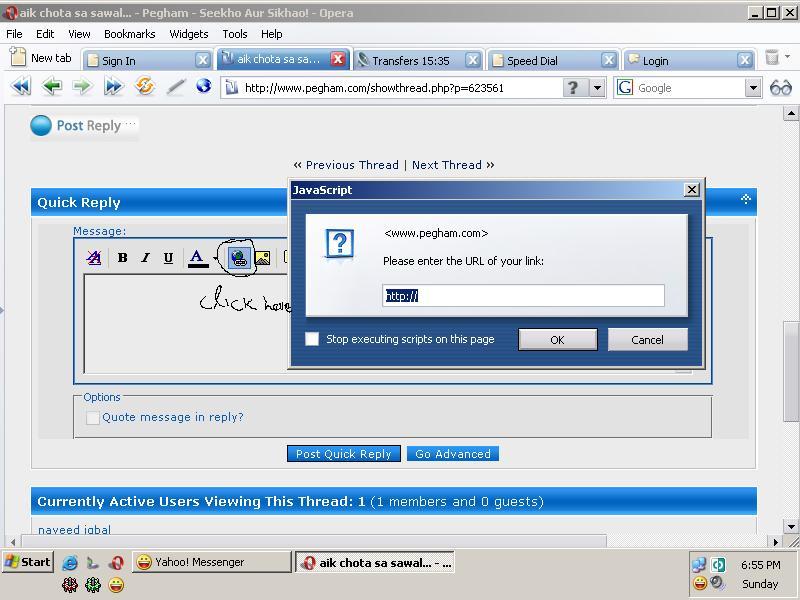800x600 pixels.
Task: Click the browser Reload icon
Action: [x=145, y=87]
